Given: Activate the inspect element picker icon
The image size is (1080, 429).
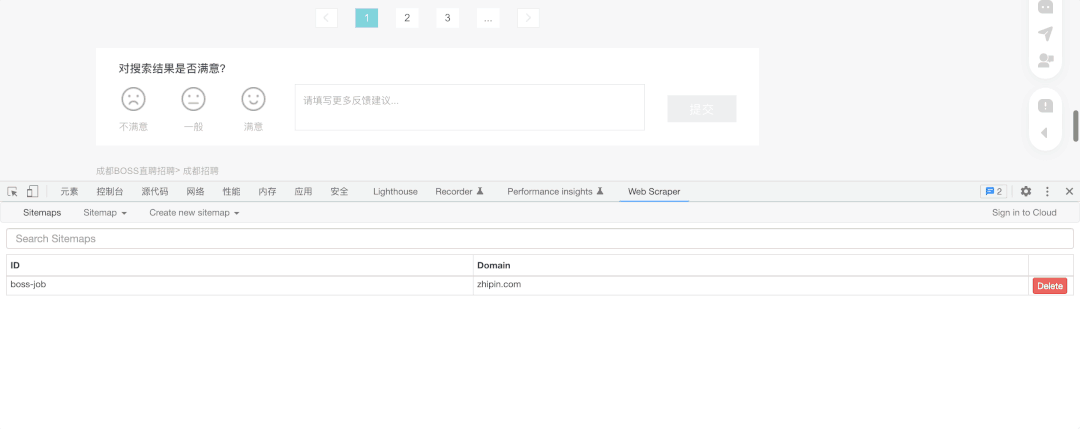Looking at the screenshot, I should (x=13, y=191).
